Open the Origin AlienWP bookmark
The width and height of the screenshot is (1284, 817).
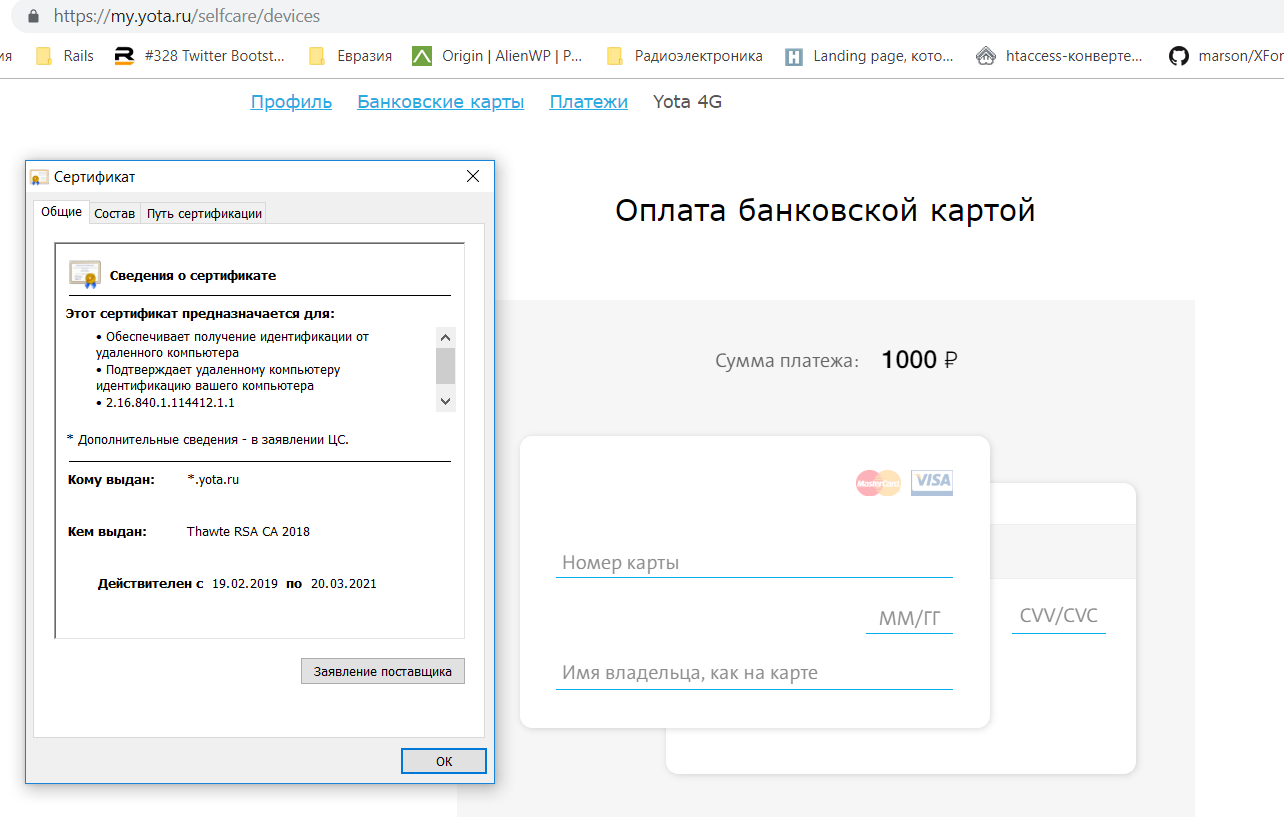coord(498,56)
